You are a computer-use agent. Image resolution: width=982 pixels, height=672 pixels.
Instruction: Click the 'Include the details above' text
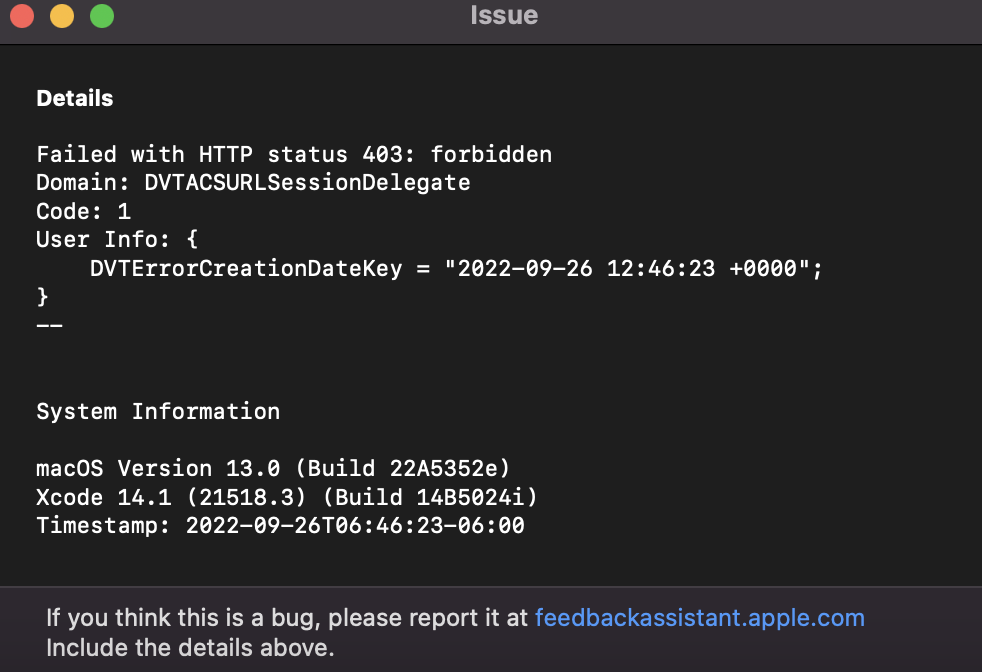[189, 647]
